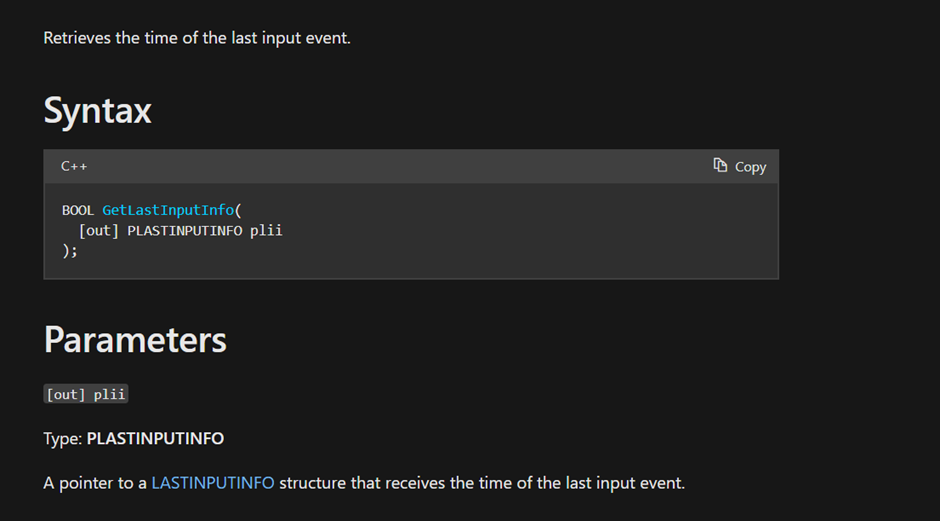Viewport: 940px width, 521px height.
Task: Click the [out] annotation inside the code block
Action: click(99, 230)
